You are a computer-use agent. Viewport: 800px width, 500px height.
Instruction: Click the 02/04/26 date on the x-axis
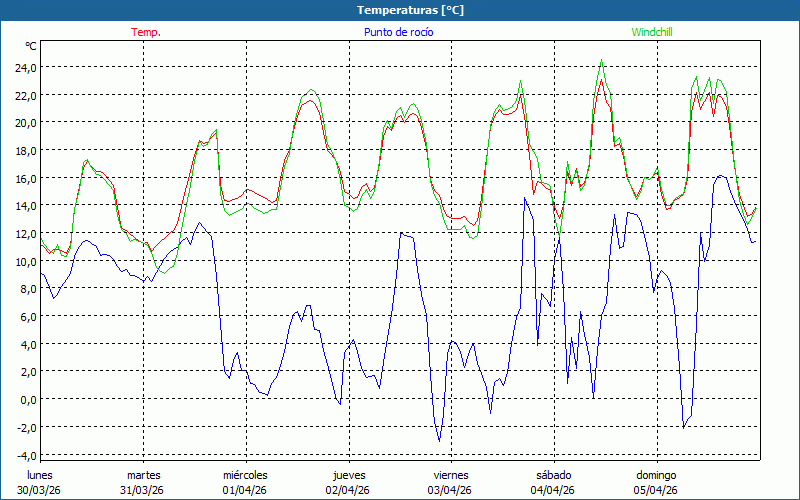[x=347, y=490]
